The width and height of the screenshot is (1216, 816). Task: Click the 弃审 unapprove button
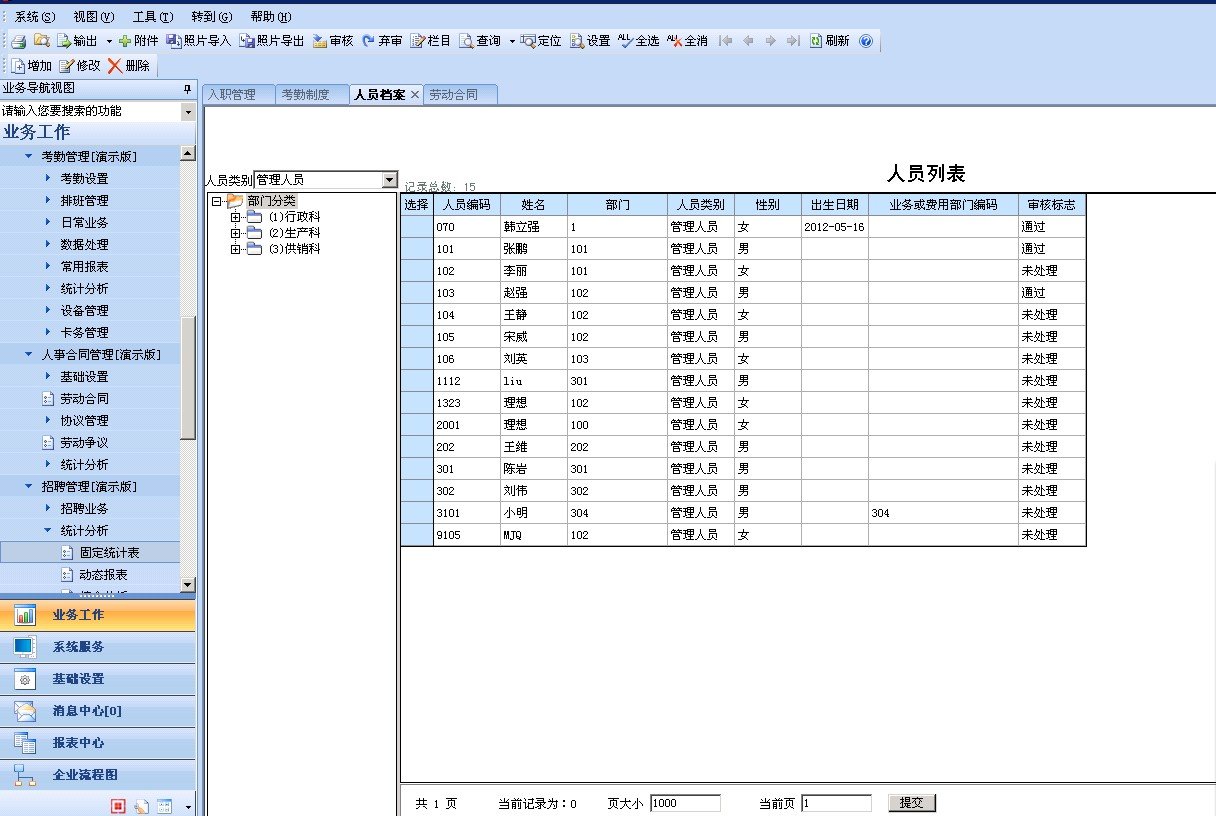[382, 41]
